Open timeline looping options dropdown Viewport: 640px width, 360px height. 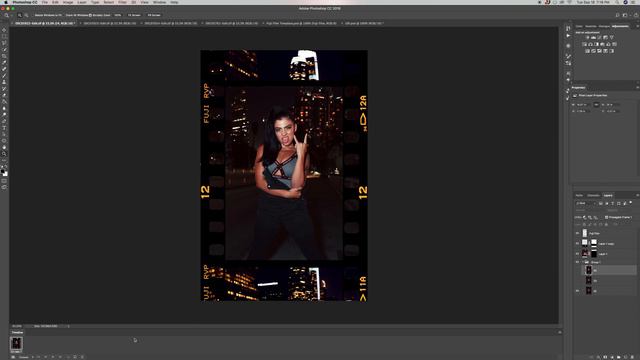24,357
